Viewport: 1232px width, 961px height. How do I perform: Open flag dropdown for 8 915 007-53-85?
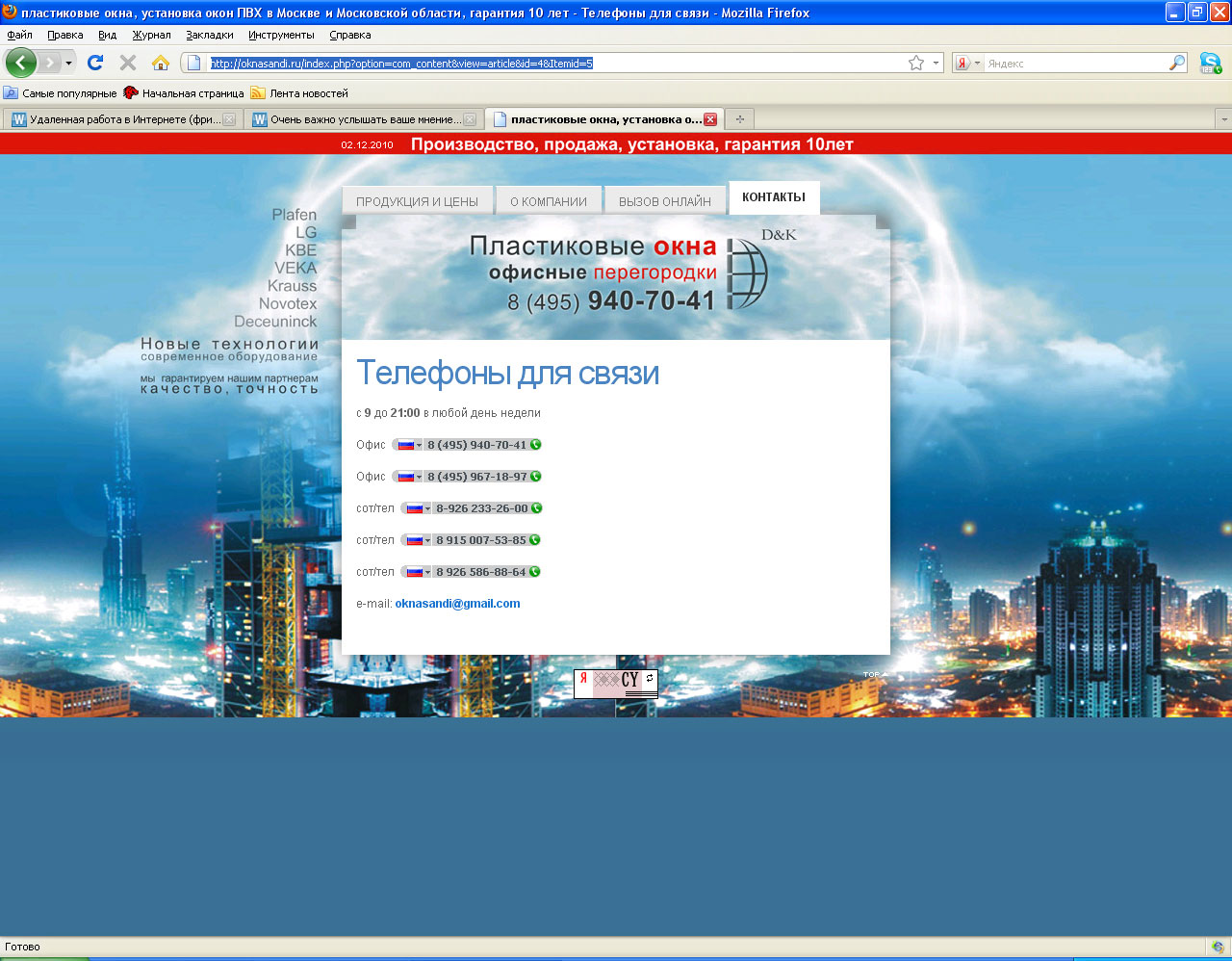point(417,540)
